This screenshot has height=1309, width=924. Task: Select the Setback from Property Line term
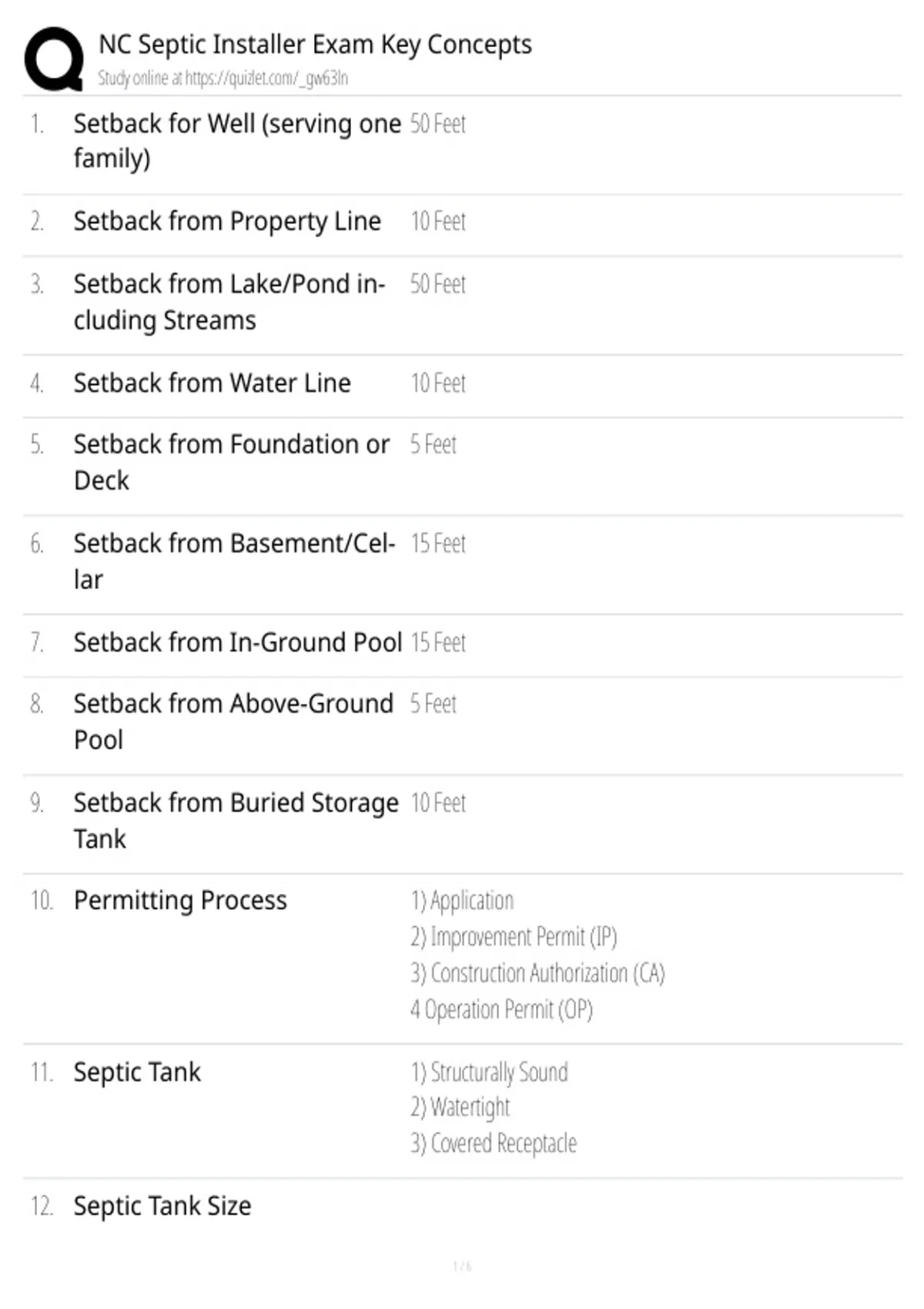[x=227, y=222]
